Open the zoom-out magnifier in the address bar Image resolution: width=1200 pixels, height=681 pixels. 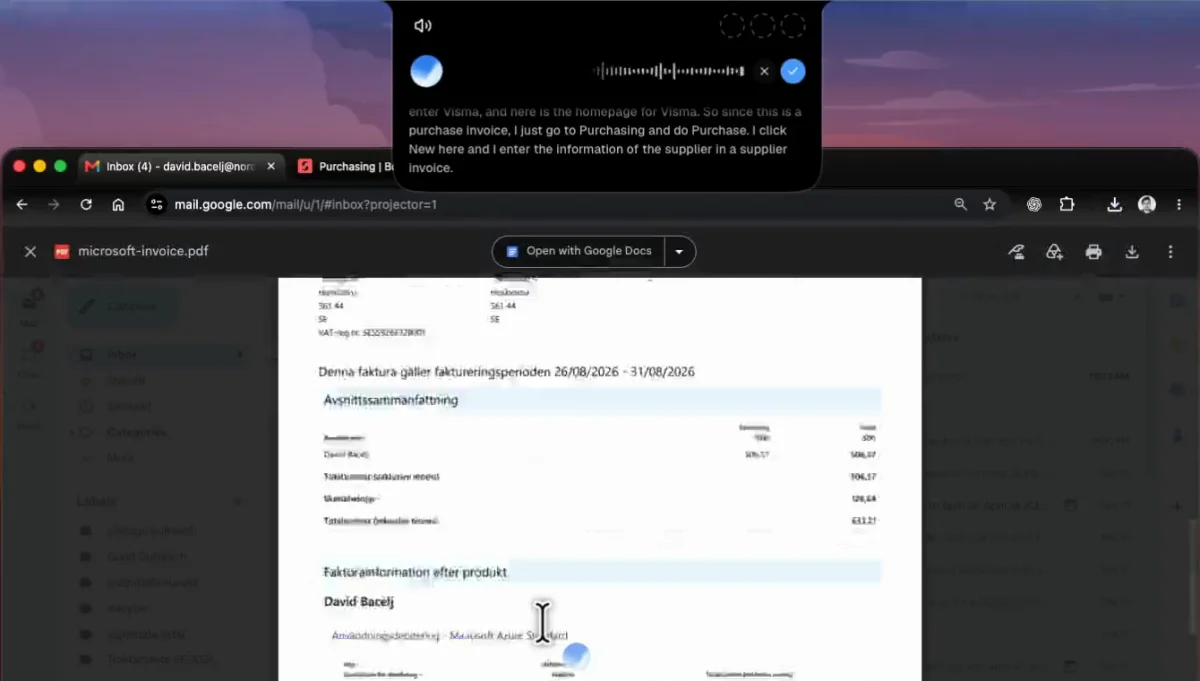(960, 204)
